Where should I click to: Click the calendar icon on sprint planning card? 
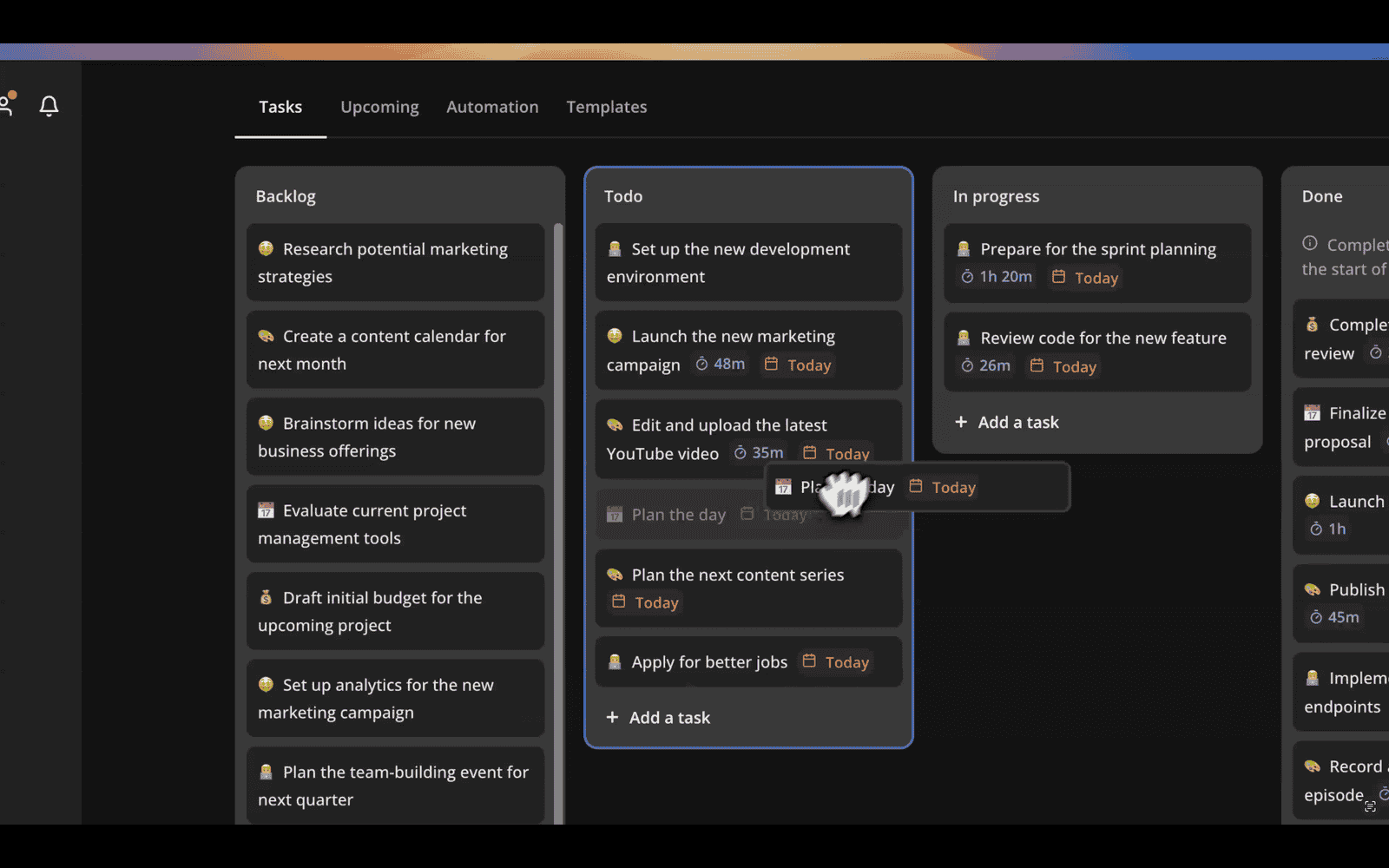[1059, 277]
